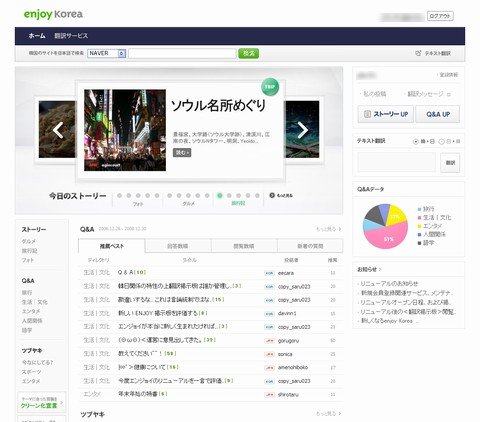Select the Korean-to-Japanese radio option

click(415, 142)
